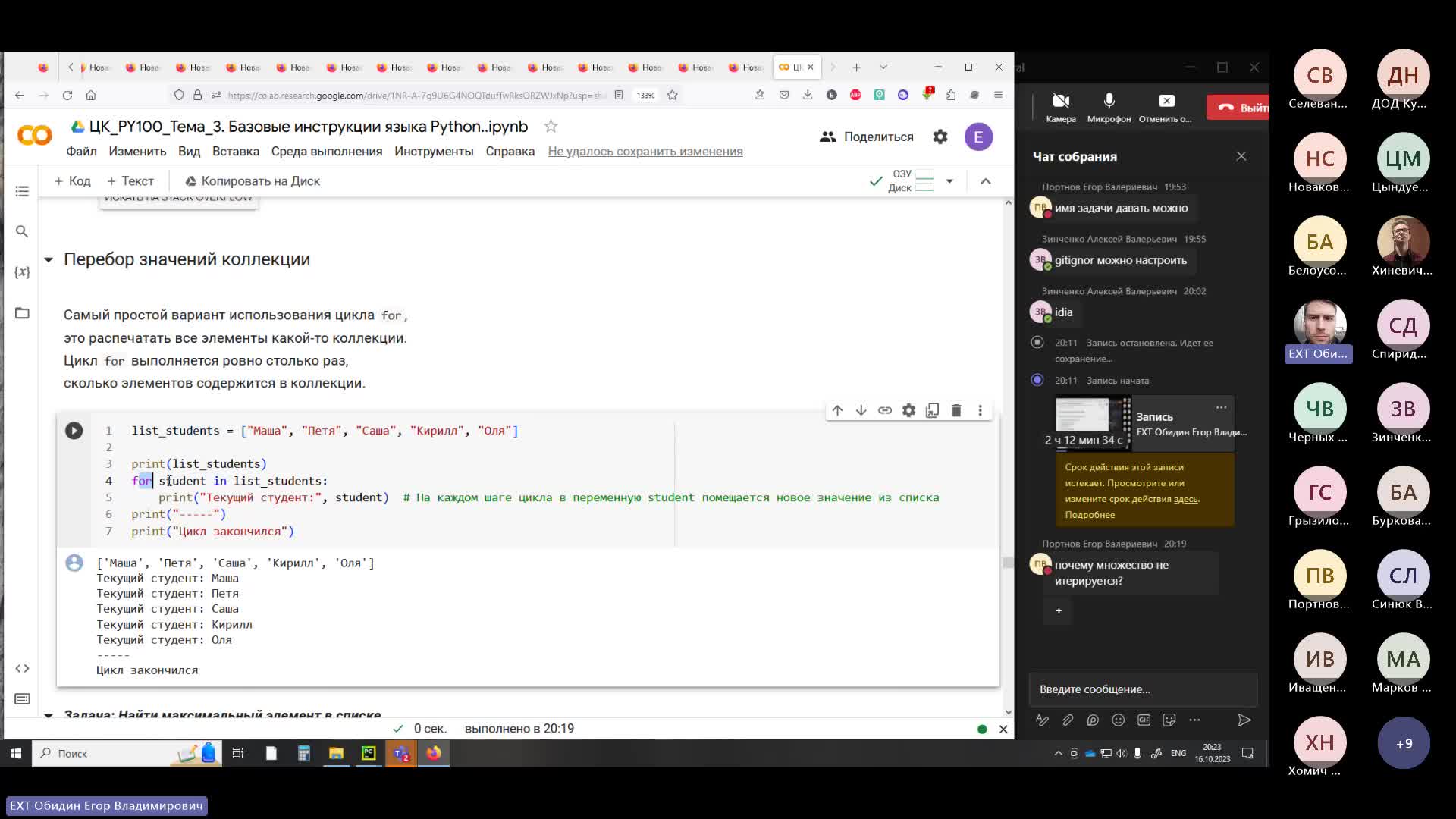1456x819 pixels.
Task: Open the Инструменты menu
Action: click(434, 151)
